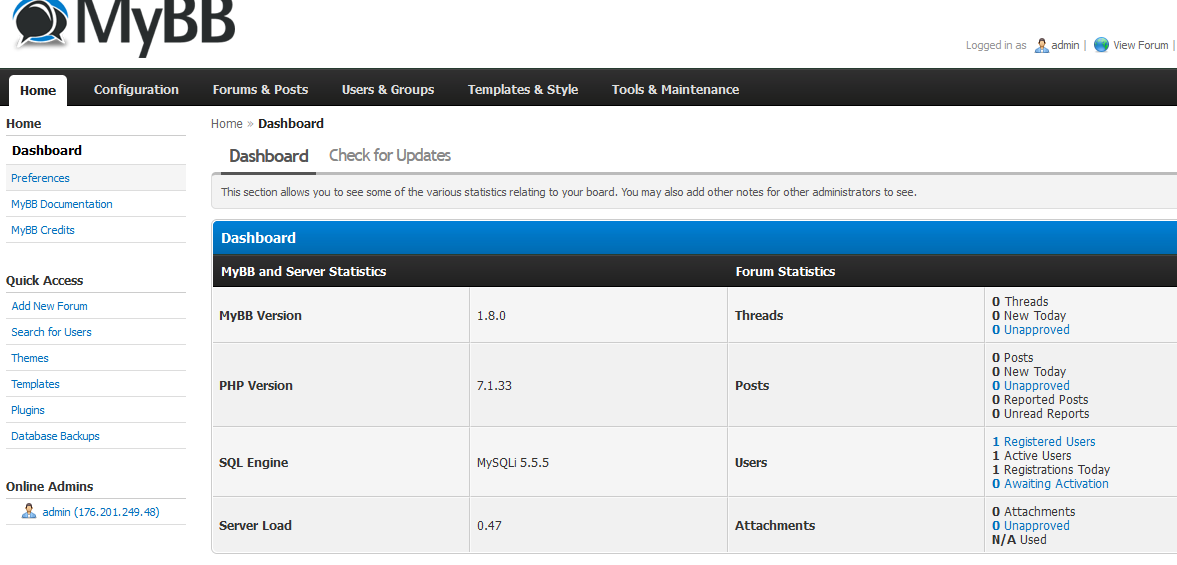Screen dimensions: 1177x565
Task: Click the Logged in as label
Action: click(x=996, y=45)
